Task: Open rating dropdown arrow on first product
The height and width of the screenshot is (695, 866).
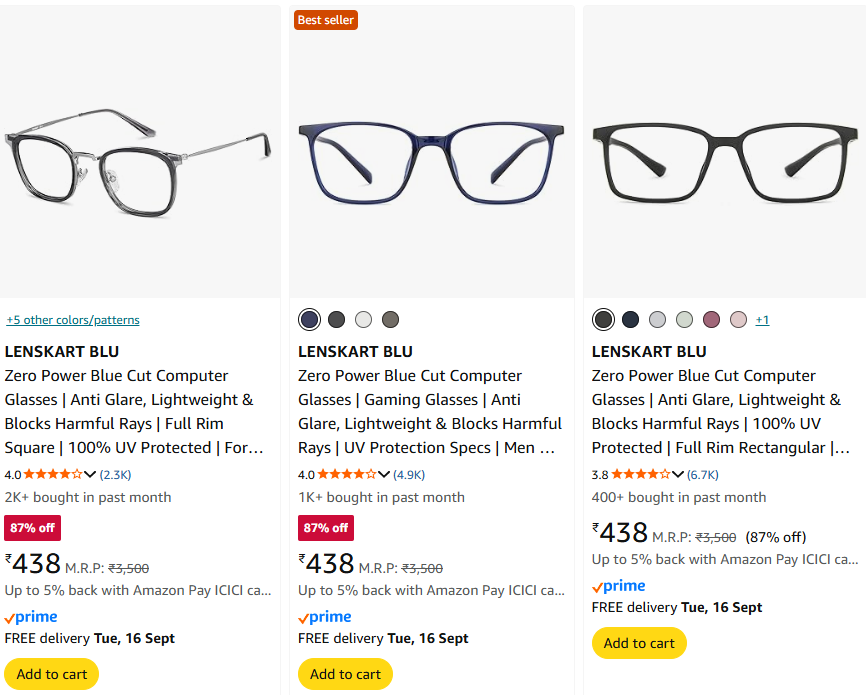Action: click(91, 475)
